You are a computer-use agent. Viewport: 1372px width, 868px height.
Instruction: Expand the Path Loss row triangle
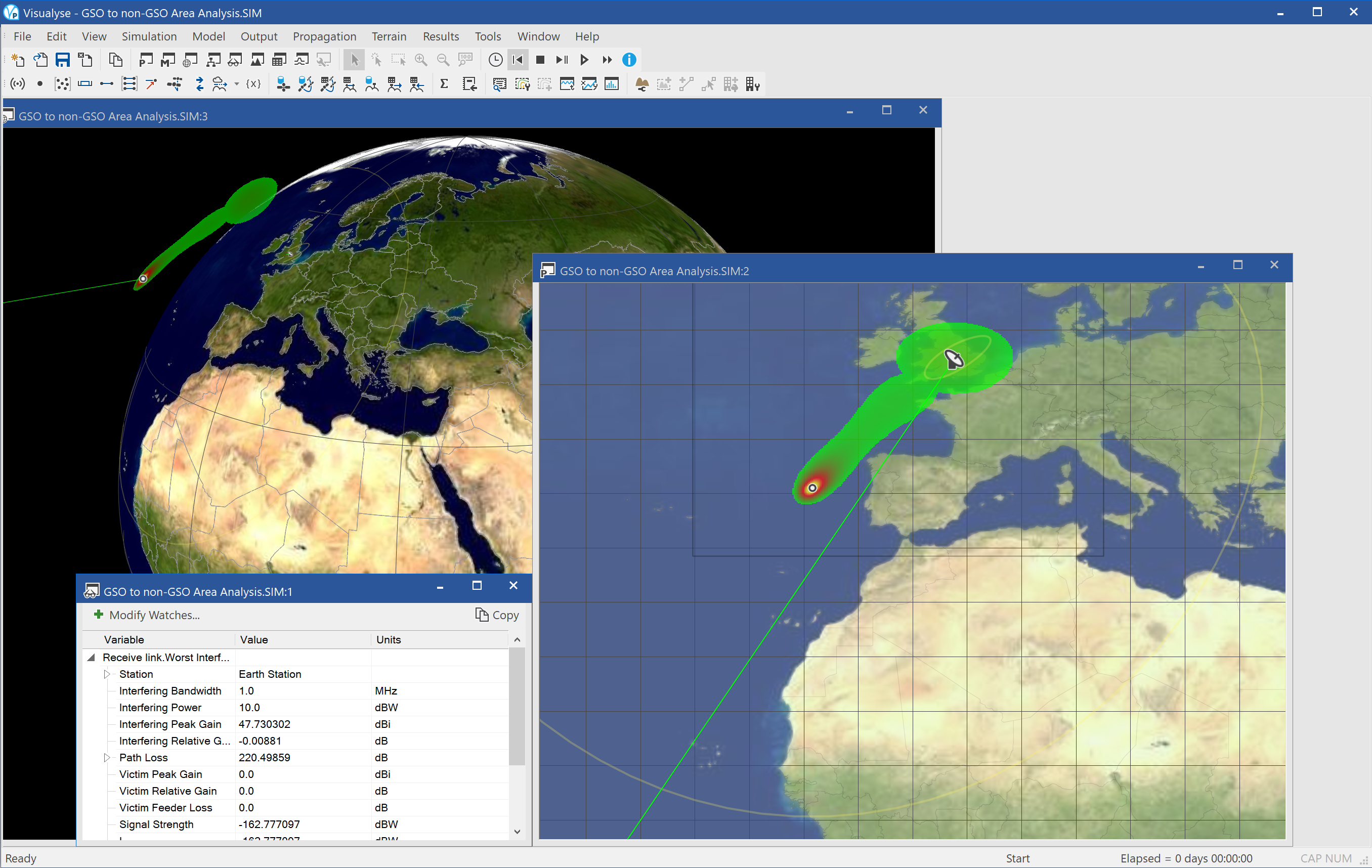[x=107, y=758]
